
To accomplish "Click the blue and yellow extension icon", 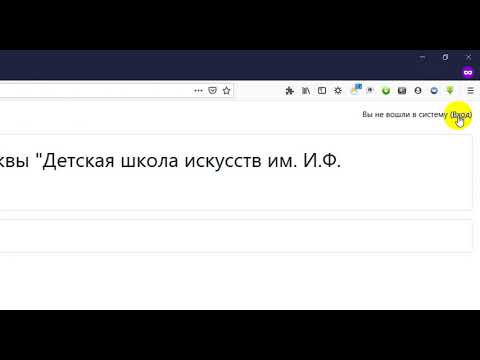I will [x=356, y=89].
